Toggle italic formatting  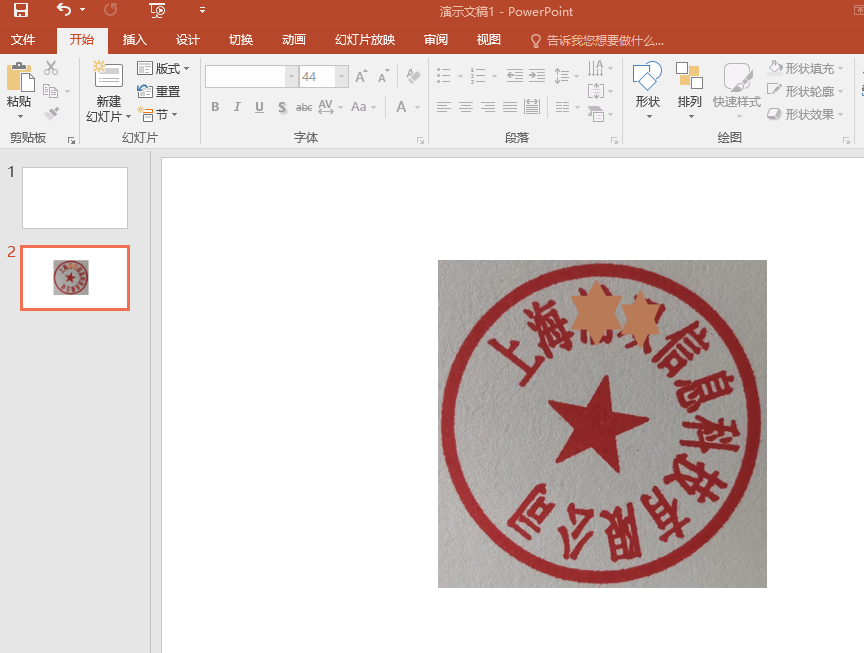(x=237, y=107)
